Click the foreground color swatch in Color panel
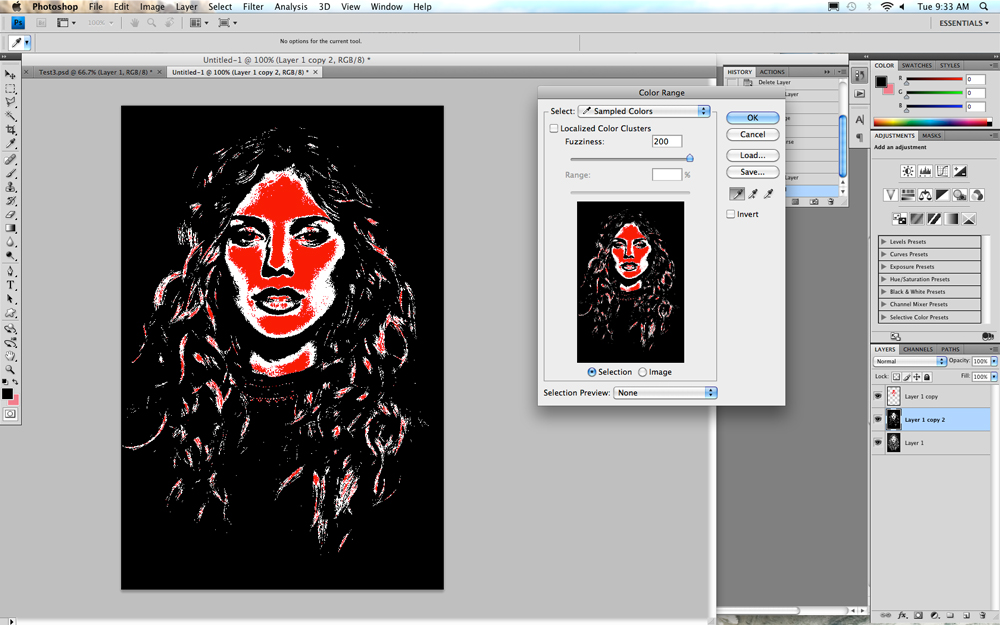Image resolution: width=1000 pixels, height=625 pixels. 881,81
